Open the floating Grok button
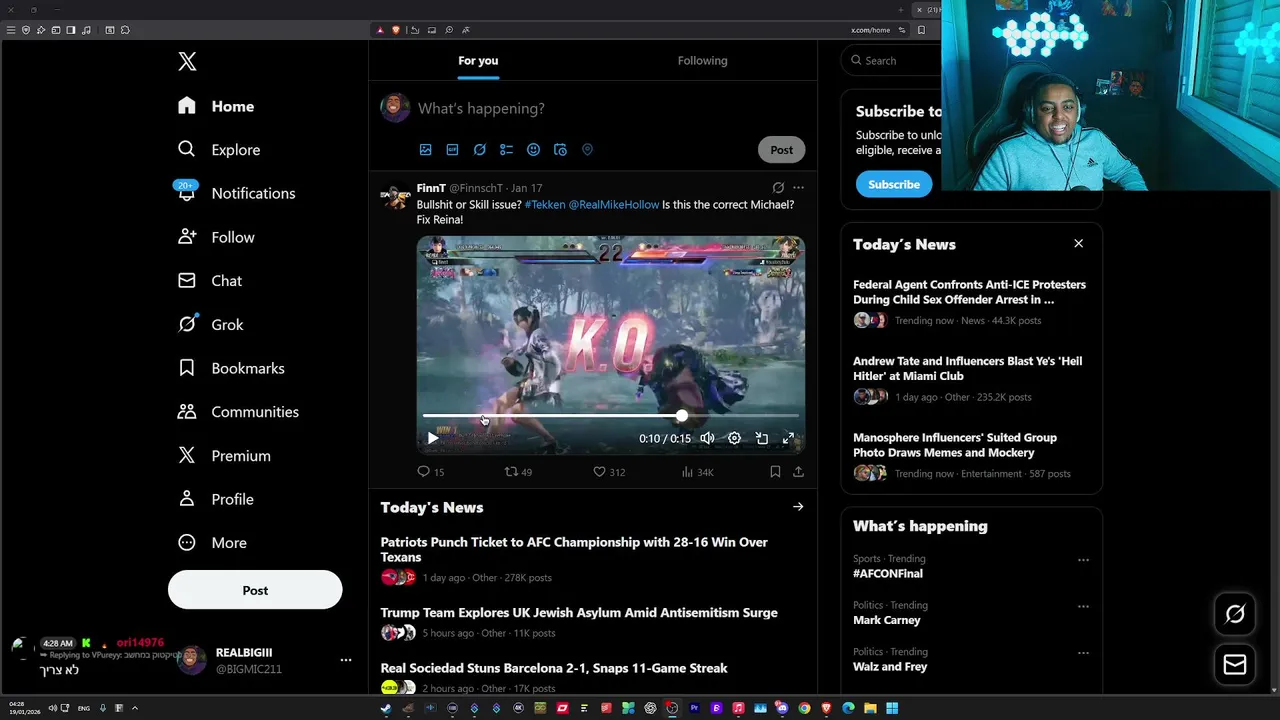Image resolution: width=1280 pixels, height=720 pixels. point(1235,614)
